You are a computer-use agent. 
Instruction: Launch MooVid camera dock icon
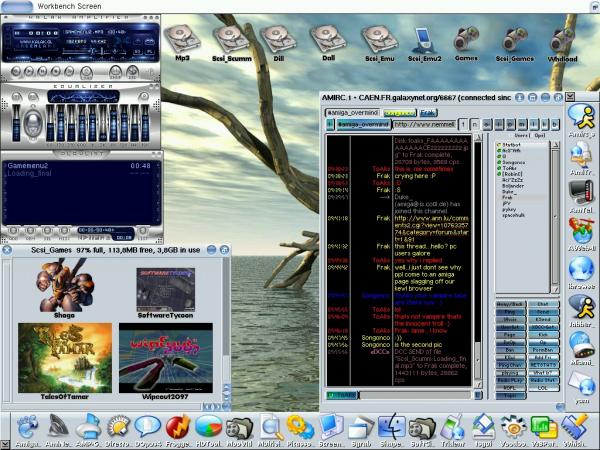[x=239, y=430]
